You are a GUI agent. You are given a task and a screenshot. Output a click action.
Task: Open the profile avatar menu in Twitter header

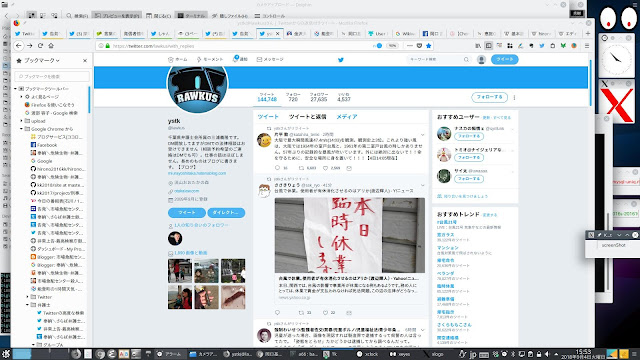[481, 60]
